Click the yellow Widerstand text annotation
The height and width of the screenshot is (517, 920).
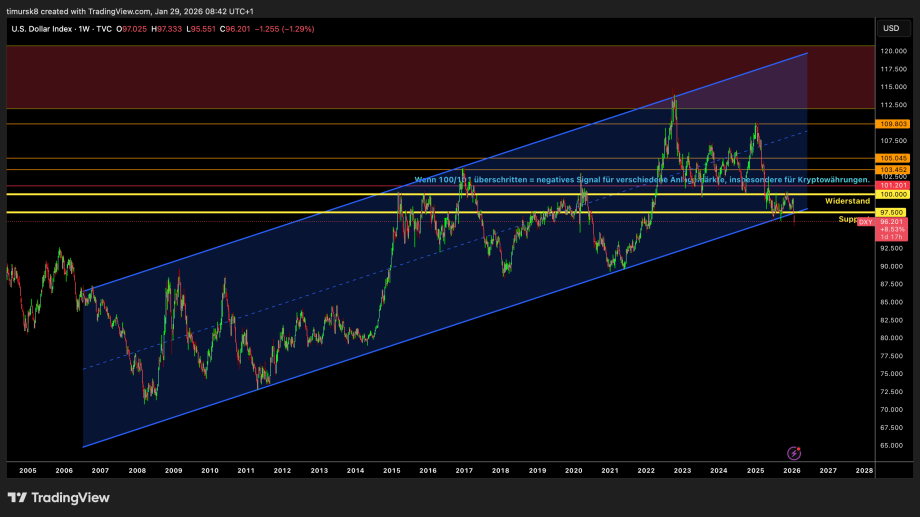[x=846, y=201]
